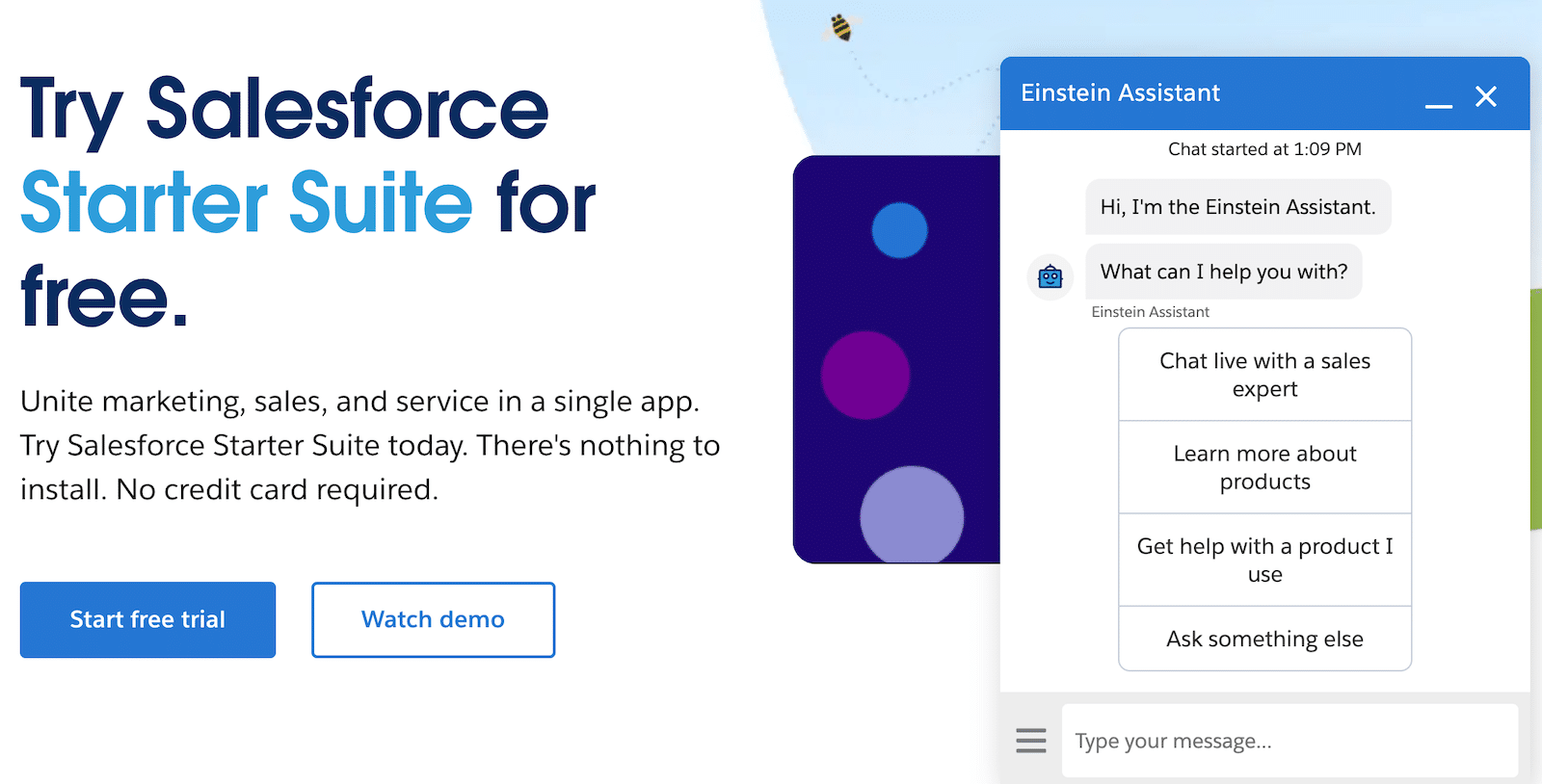Click the Einstein Assistant sender label under messages
Screen dimensions: 1542x784
[1150, 312]
